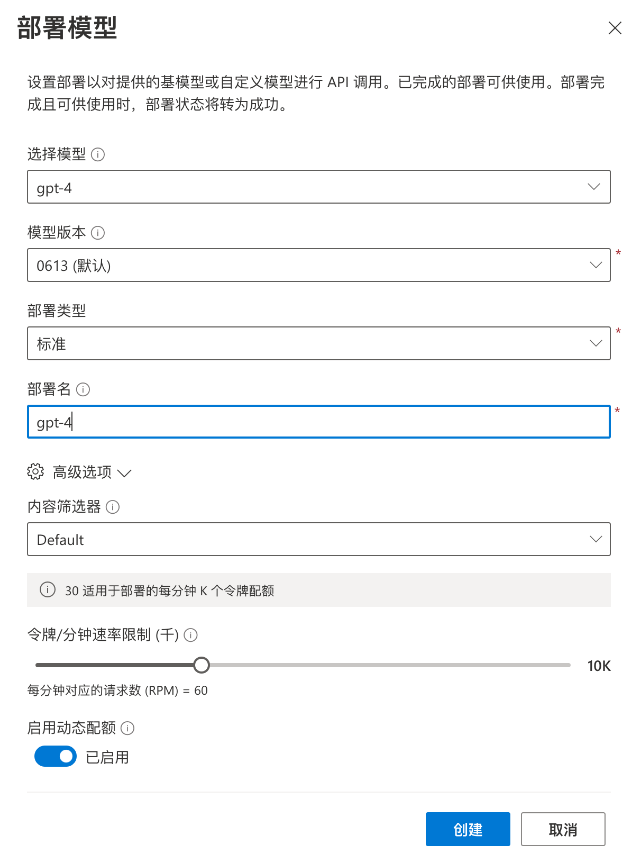
Task: Click the 创建 button
Action: pos(468,828)
